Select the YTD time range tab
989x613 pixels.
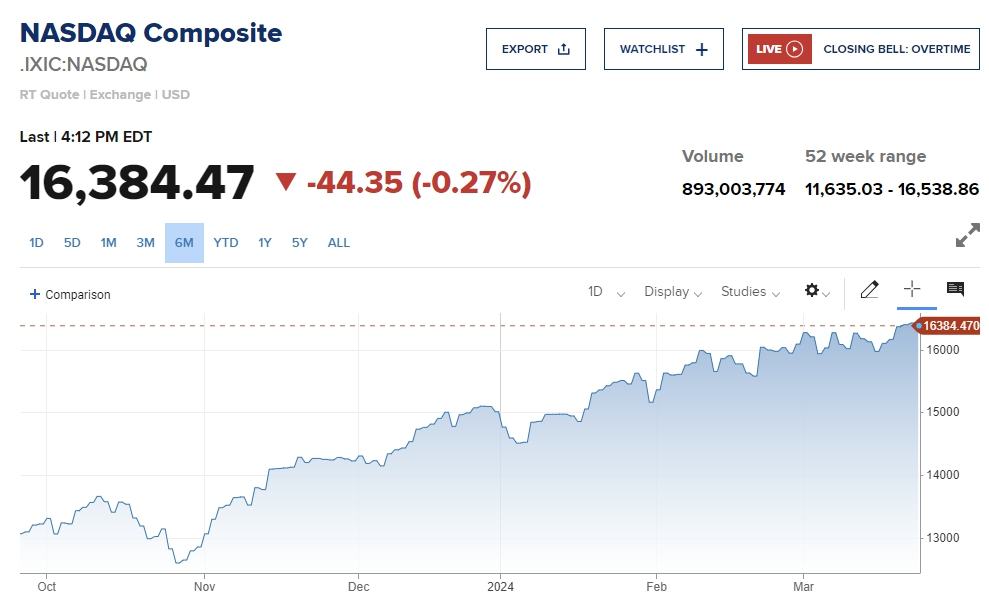coord(226,243)
